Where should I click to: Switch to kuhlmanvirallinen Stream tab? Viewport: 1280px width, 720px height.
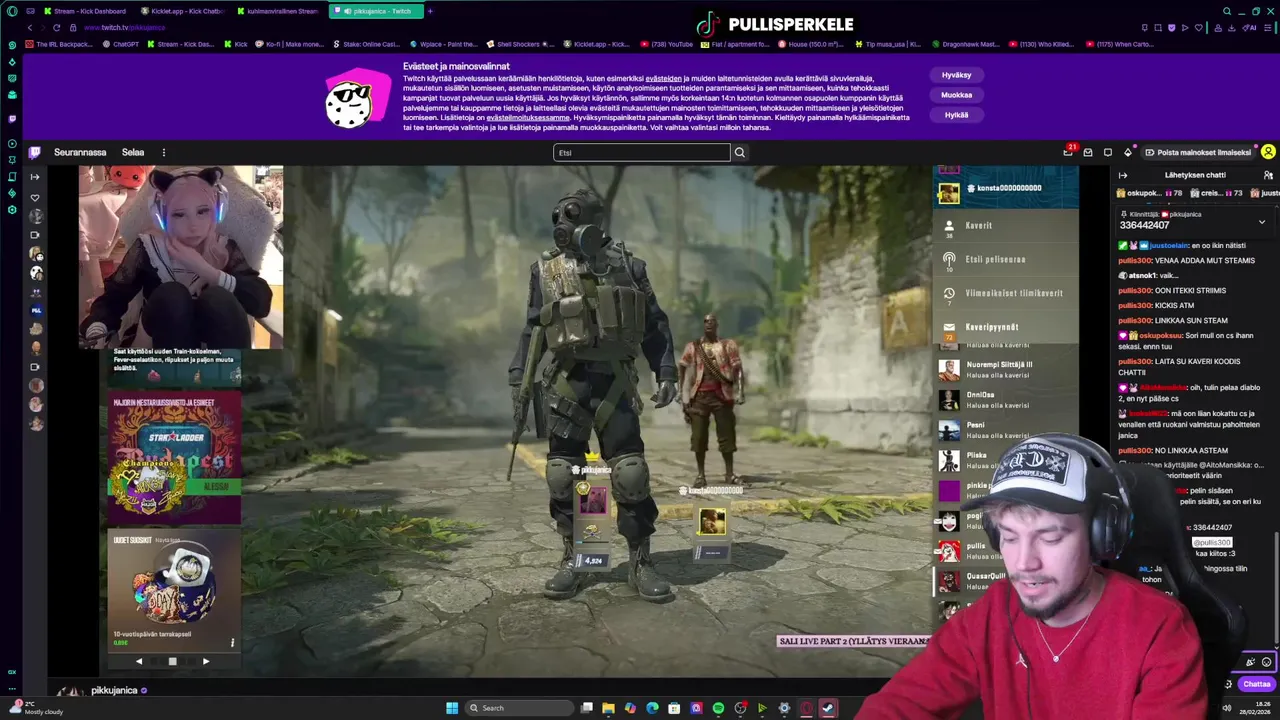click(x=279, y=11)
